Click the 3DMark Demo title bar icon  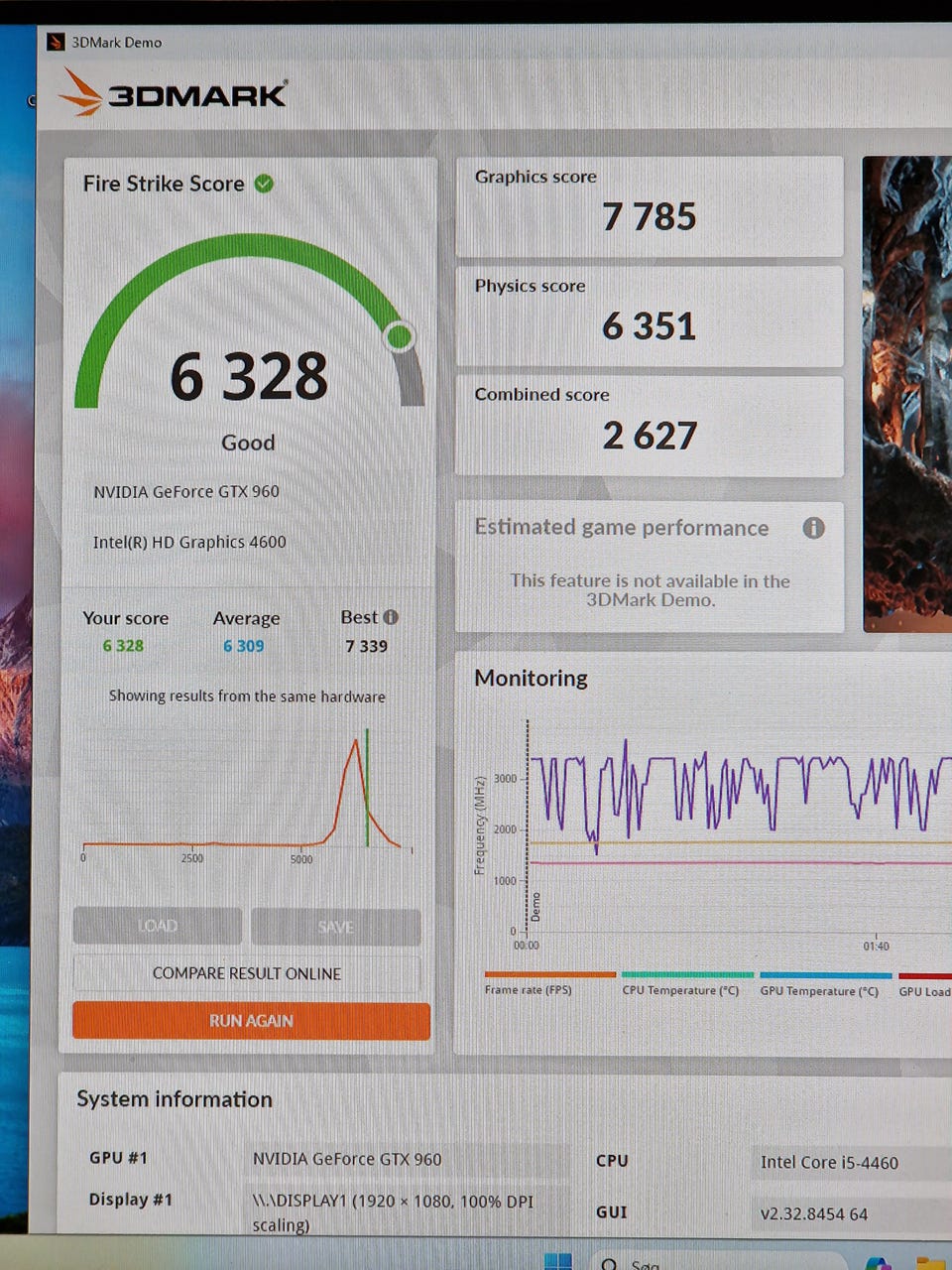point(56,42)
